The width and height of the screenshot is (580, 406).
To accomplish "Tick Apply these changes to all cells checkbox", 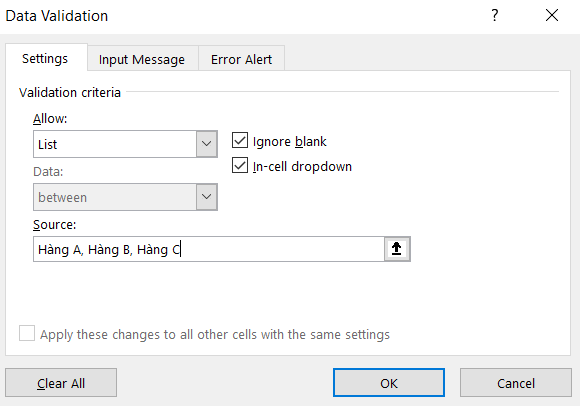I will tap(27, 333).
